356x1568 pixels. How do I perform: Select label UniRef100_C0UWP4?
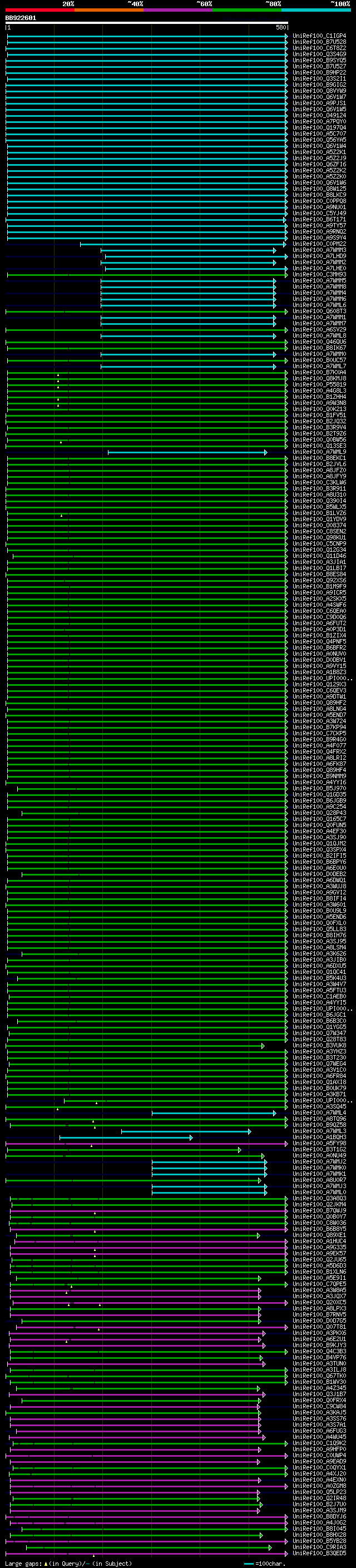click(319, 1456)
